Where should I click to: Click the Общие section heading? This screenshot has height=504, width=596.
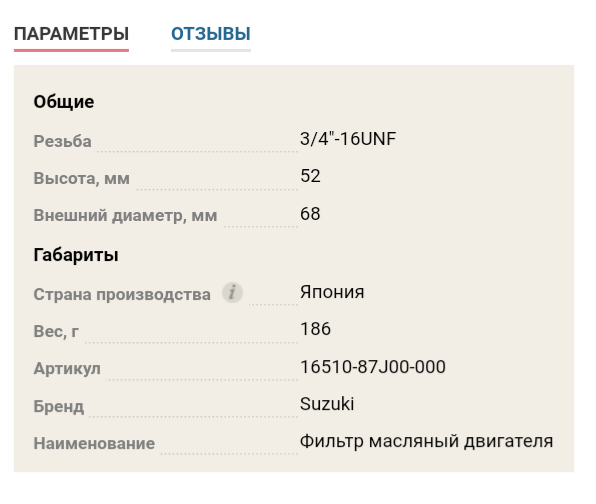pos(64,102)
